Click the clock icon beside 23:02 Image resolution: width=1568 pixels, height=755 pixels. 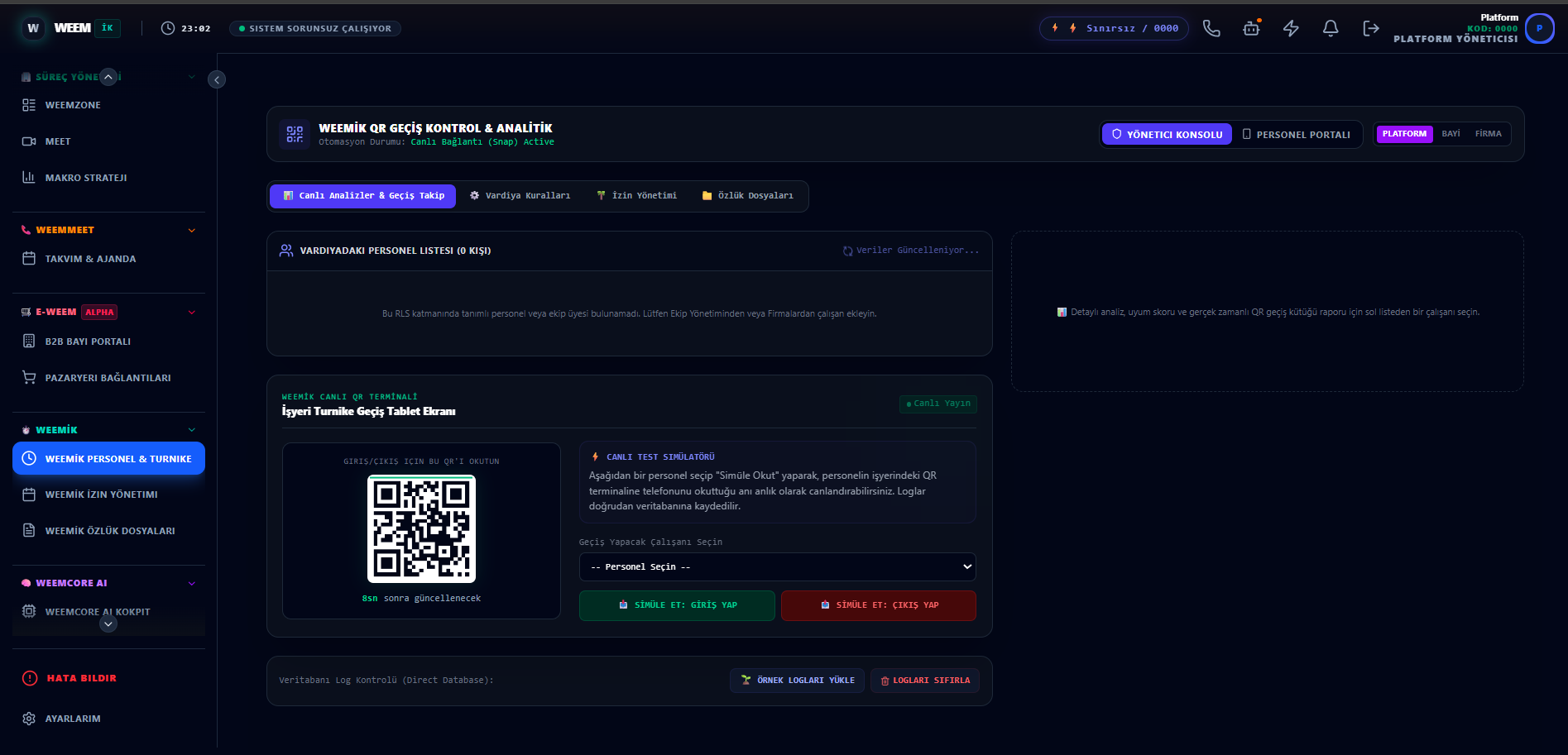pyautogui.click(x=168, y=28)
